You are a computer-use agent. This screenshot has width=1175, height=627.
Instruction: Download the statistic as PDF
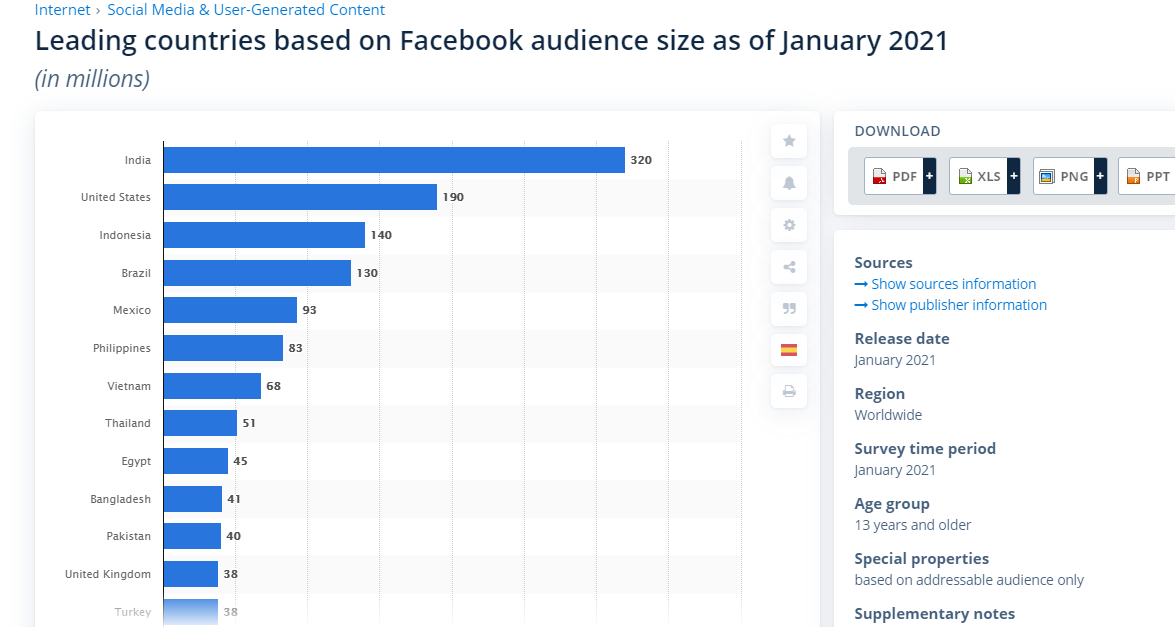pyautogui.click(x=893, y=175)
